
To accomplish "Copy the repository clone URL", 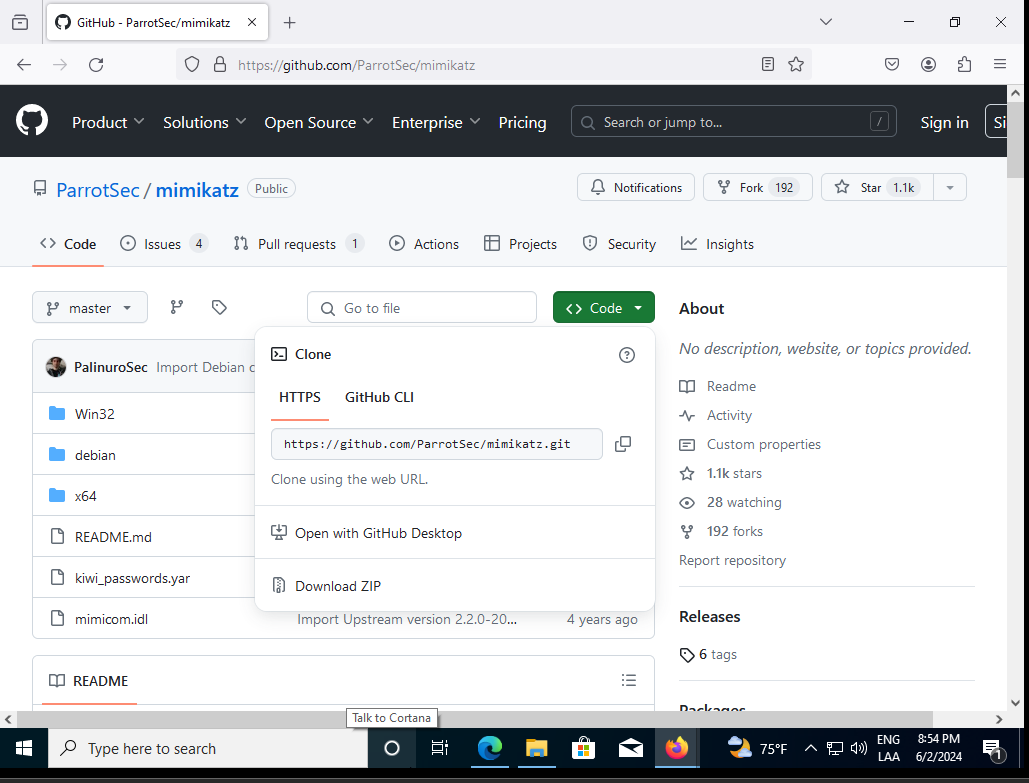I will (x=623, y=444).
